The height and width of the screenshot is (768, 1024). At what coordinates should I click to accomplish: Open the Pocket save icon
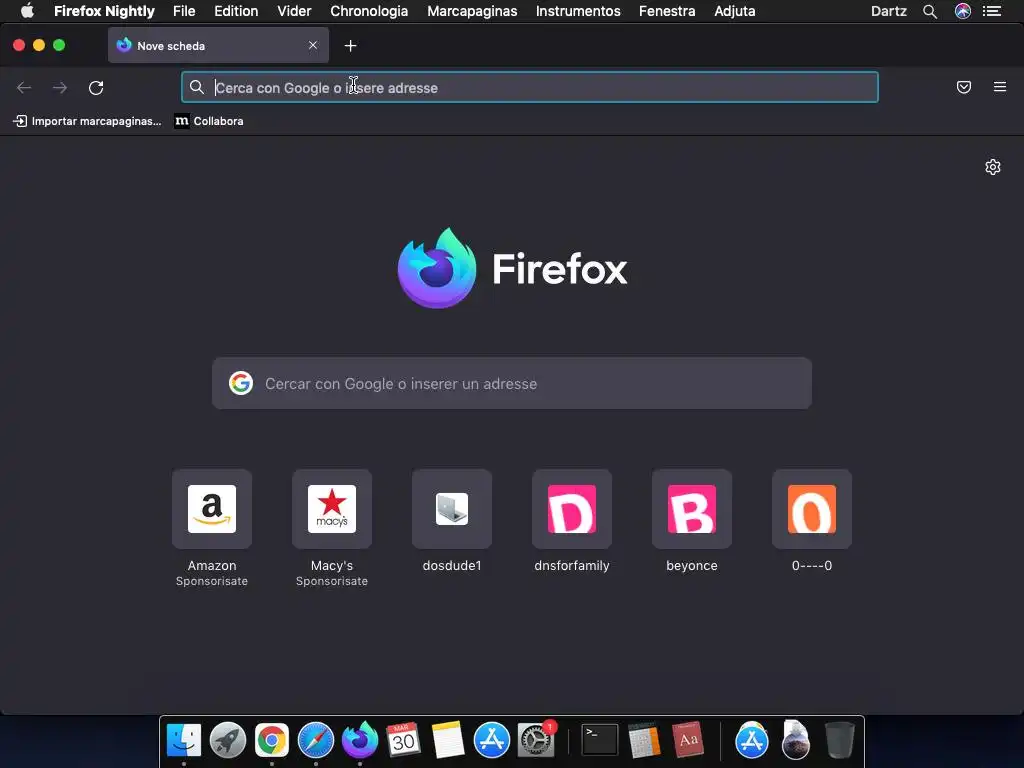(963, 87)
